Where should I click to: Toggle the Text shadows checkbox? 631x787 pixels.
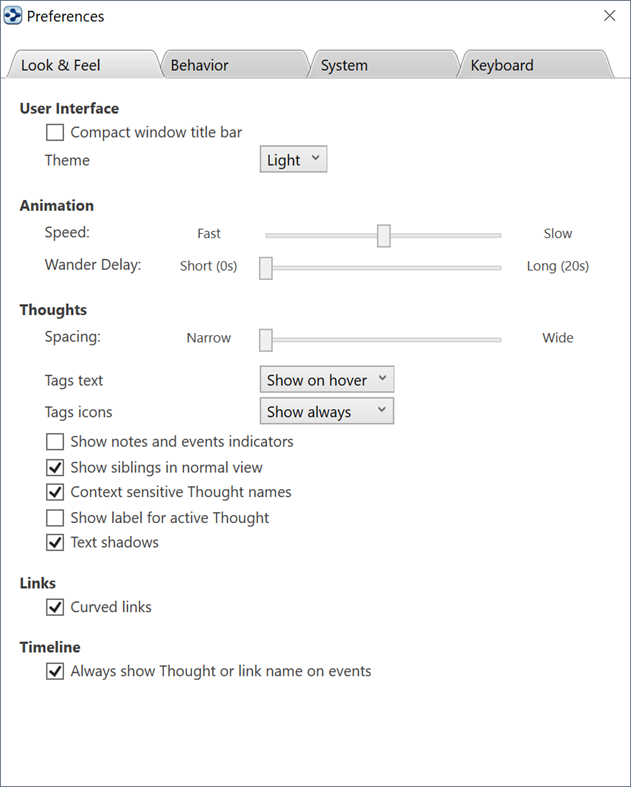coord(55,543)
